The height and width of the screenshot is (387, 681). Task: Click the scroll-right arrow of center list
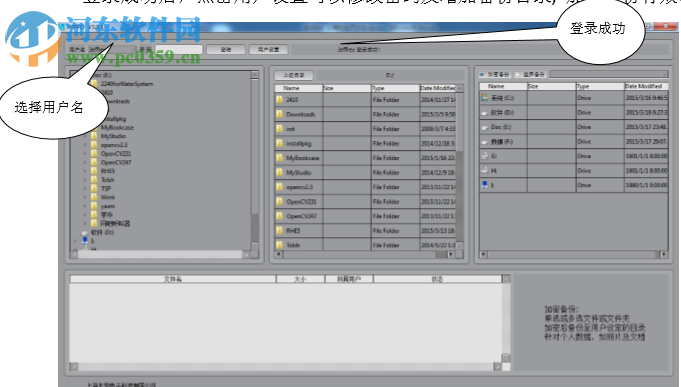pos(451,254)
